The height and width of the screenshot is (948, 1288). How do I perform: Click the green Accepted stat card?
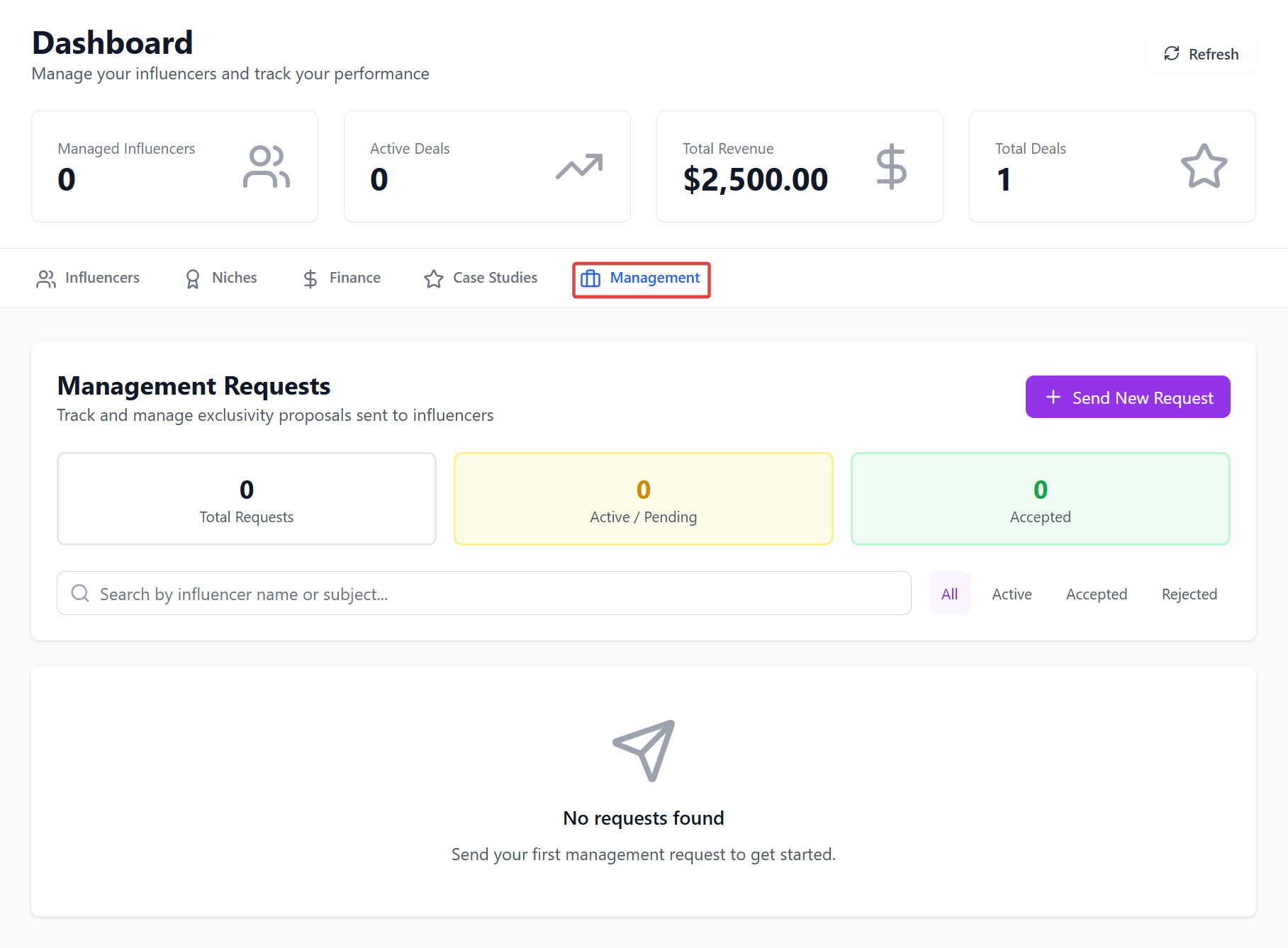point(1041,499)
